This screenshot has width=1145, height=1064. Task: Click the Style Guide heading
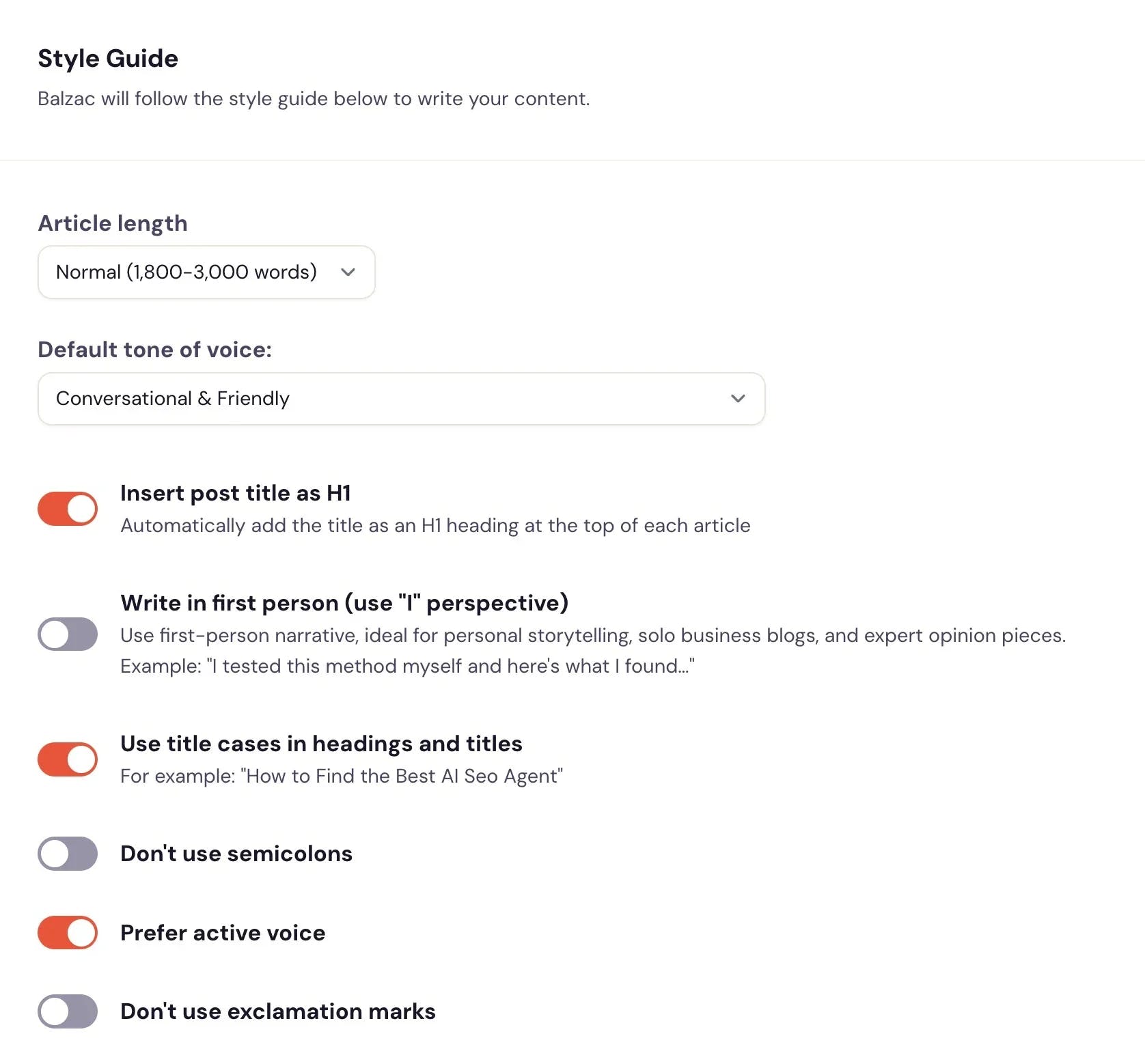(x=108, y=59)
